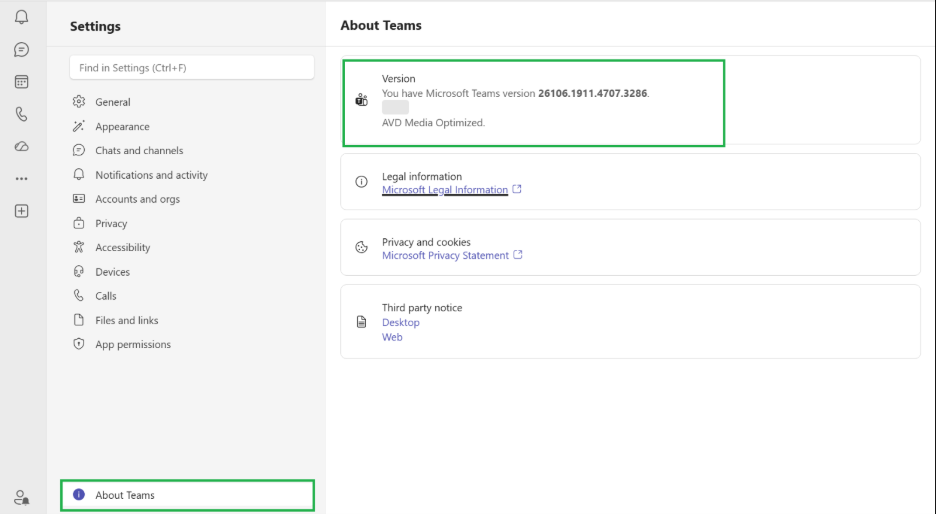Click the Files and links document icon
The width and height of the screenshot is (936, 514).
click(x=79, y=320)
